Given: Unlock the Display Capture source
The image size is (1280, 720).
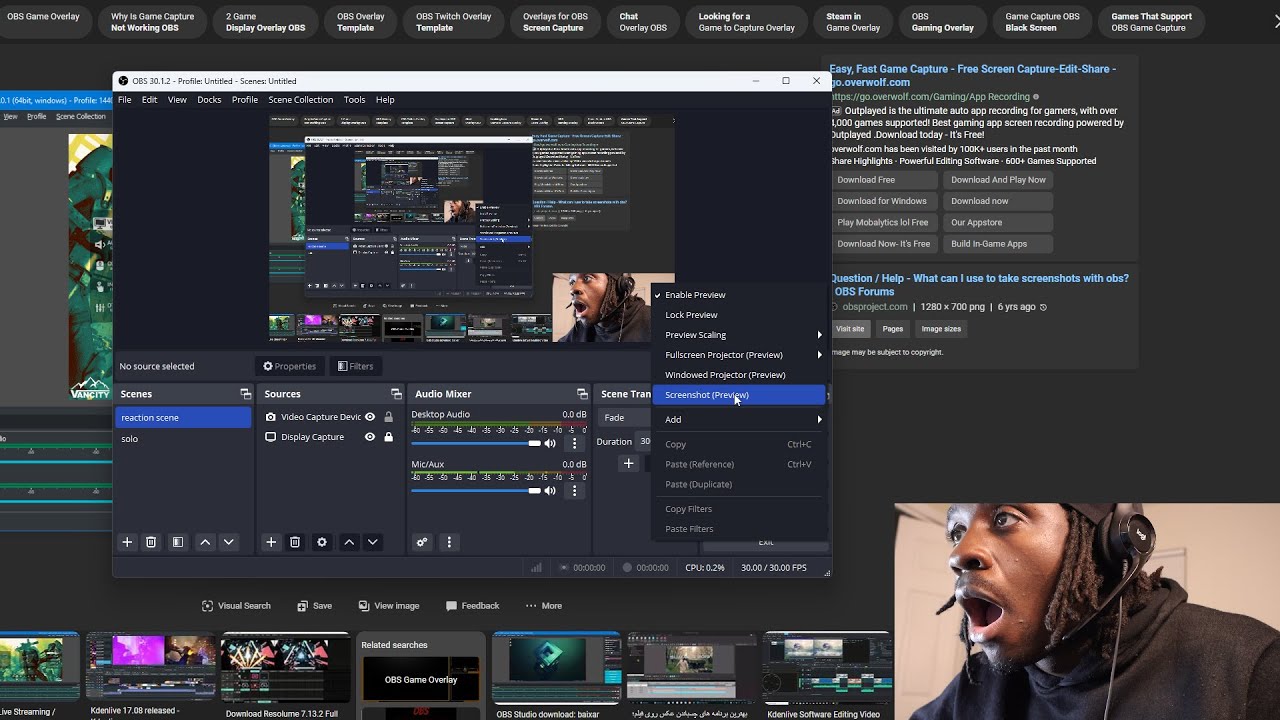Looking at the screenshot, I should pyautogui.click(x=389, y=437).
